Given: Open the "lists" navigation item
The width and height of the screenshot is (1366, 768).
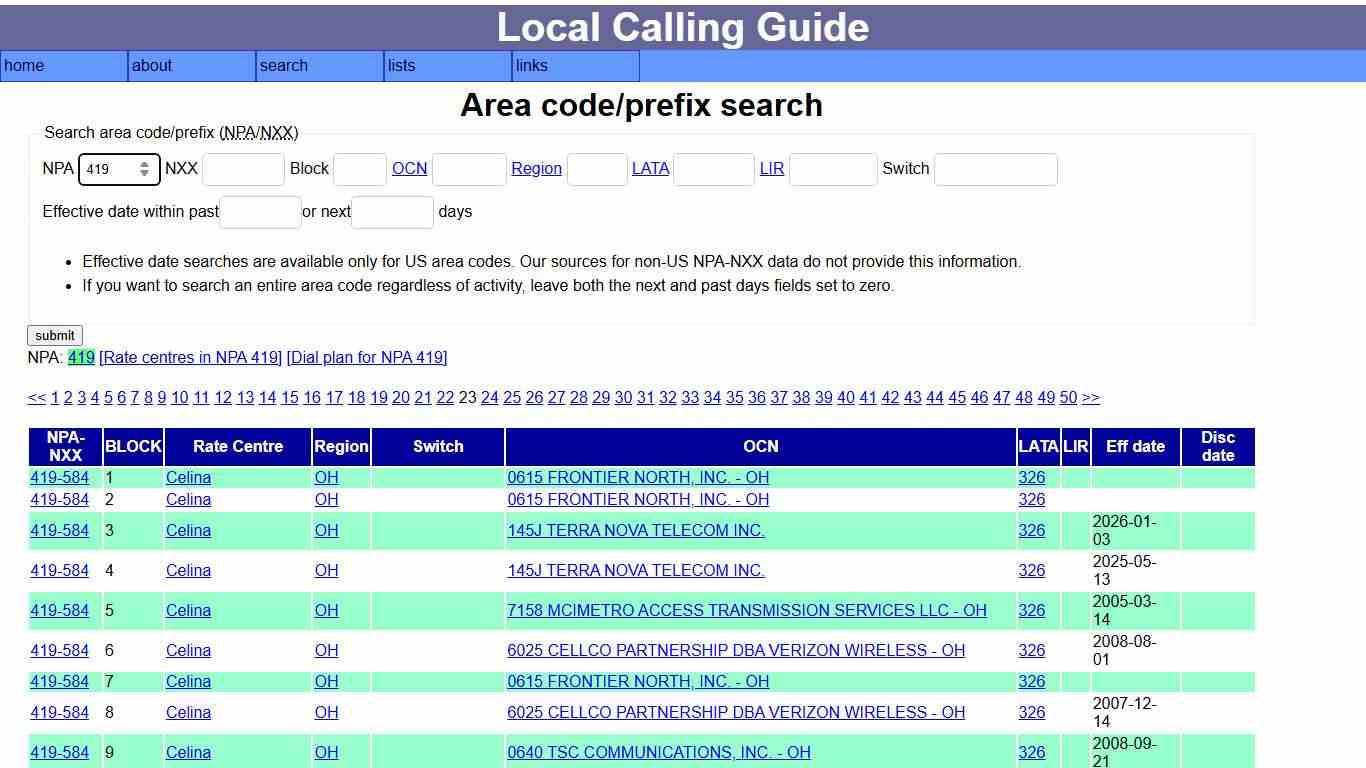Looking at the screenshot, I should [x=401, y=66].
